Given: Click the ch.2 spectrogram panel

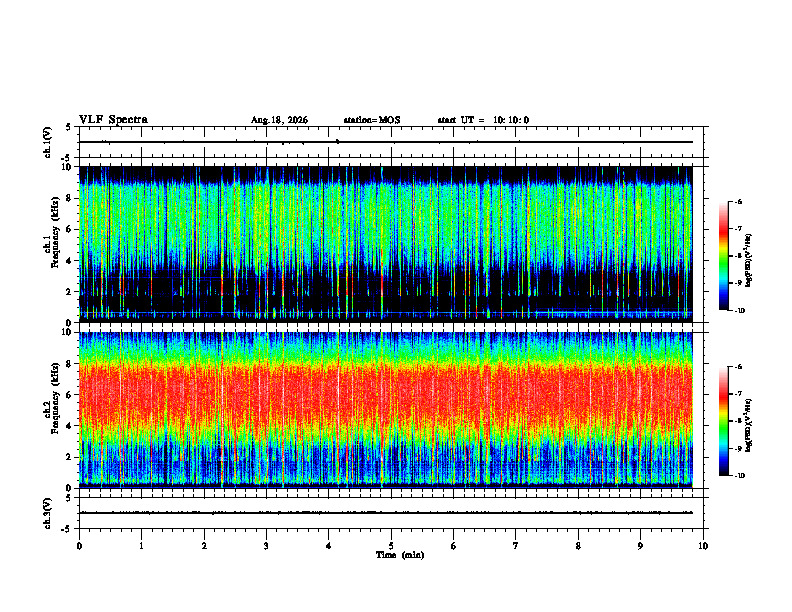Looking at the screenshot, I should pos(386,410).
